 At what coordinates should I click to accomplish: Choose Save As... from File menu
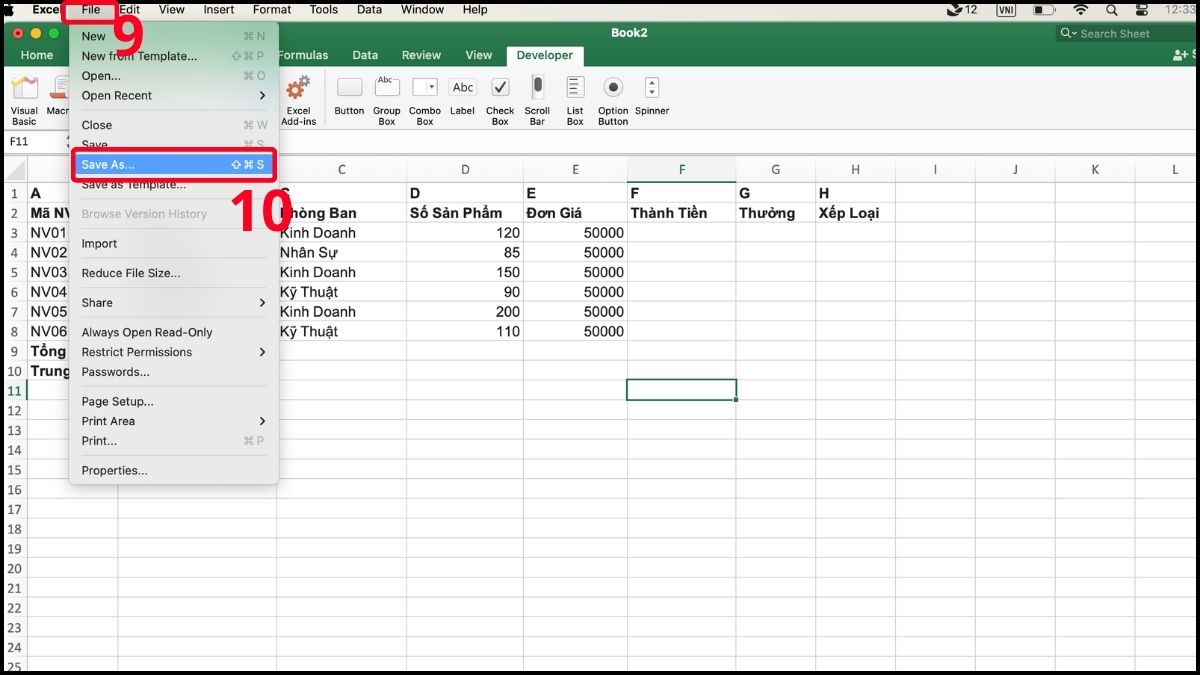174,164
